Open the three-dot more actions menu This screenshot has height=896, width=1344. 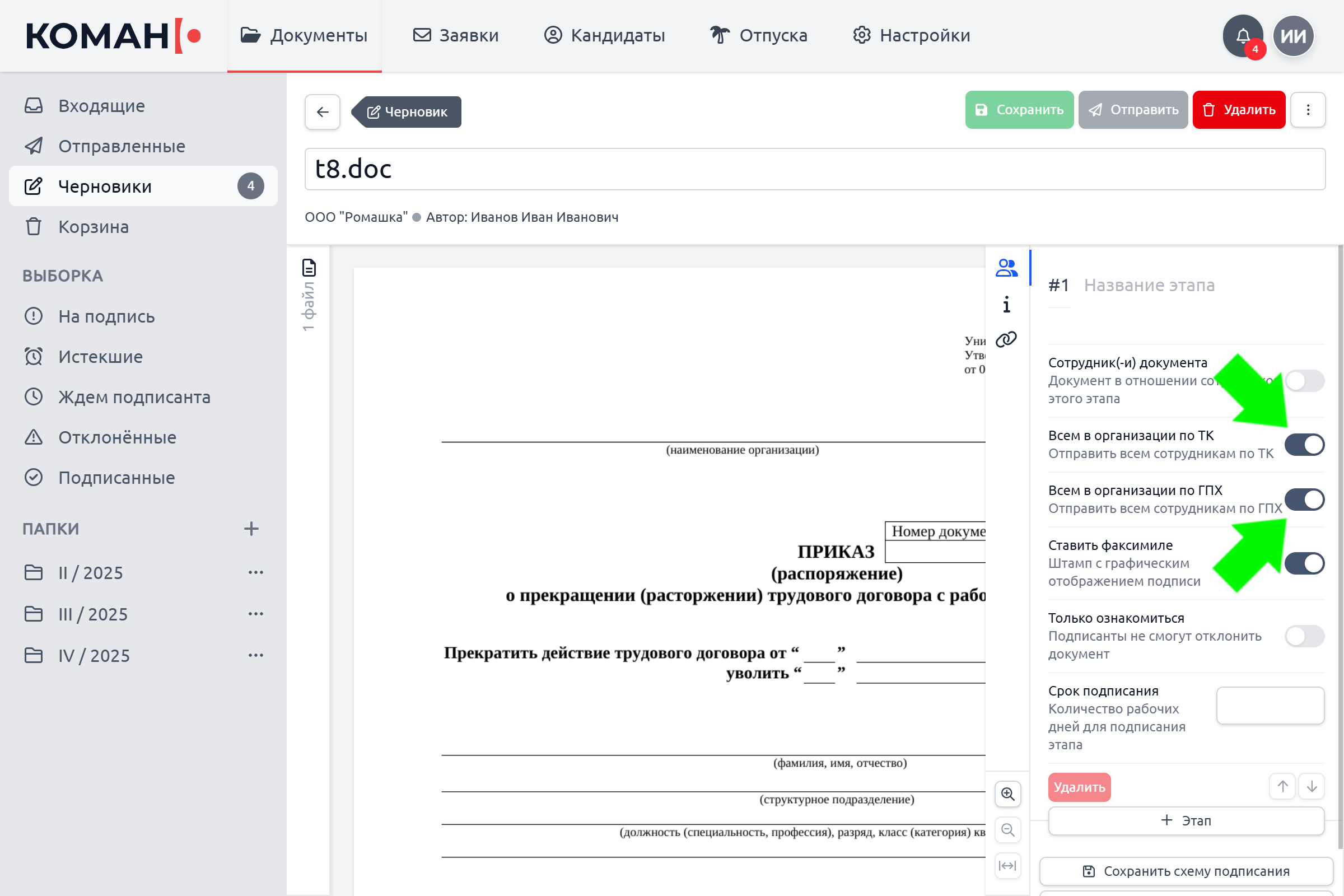[1308, 110]
